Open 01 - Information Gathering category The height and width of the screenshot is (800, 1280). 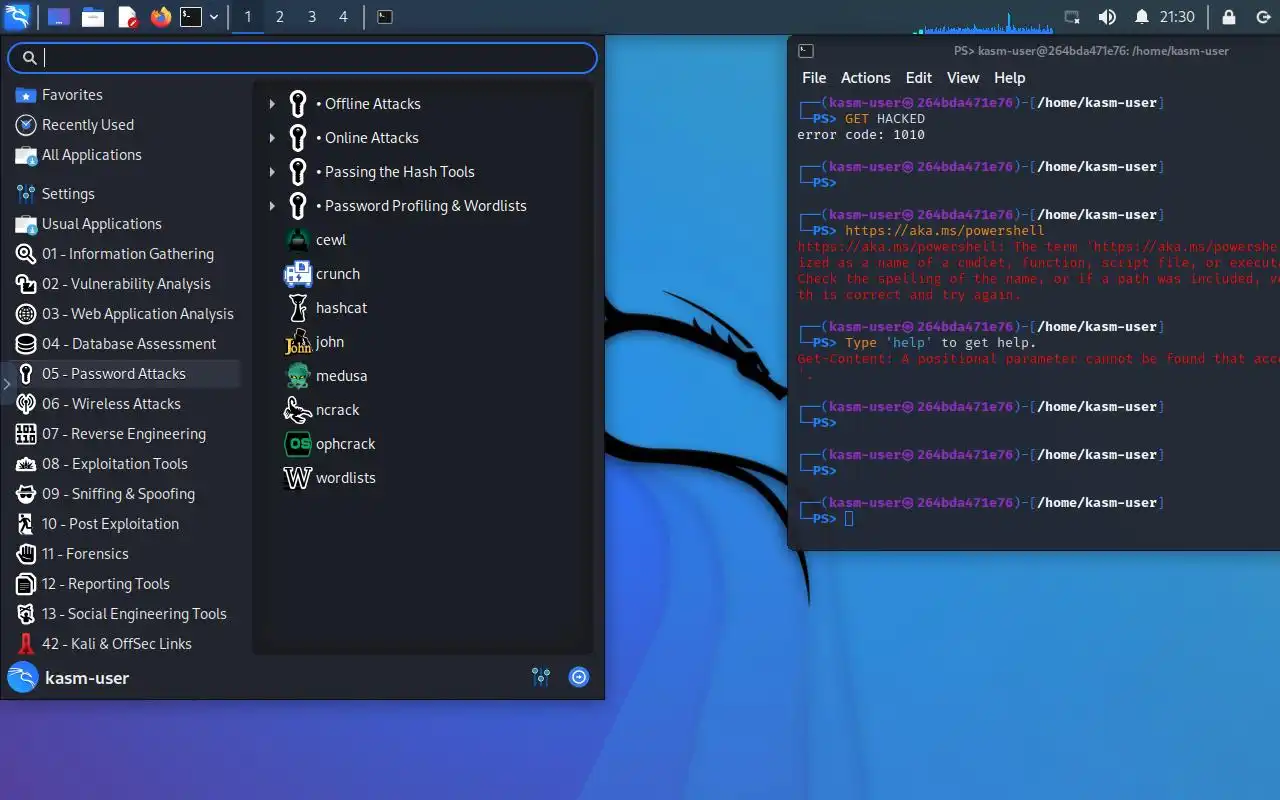pos(126,254)
